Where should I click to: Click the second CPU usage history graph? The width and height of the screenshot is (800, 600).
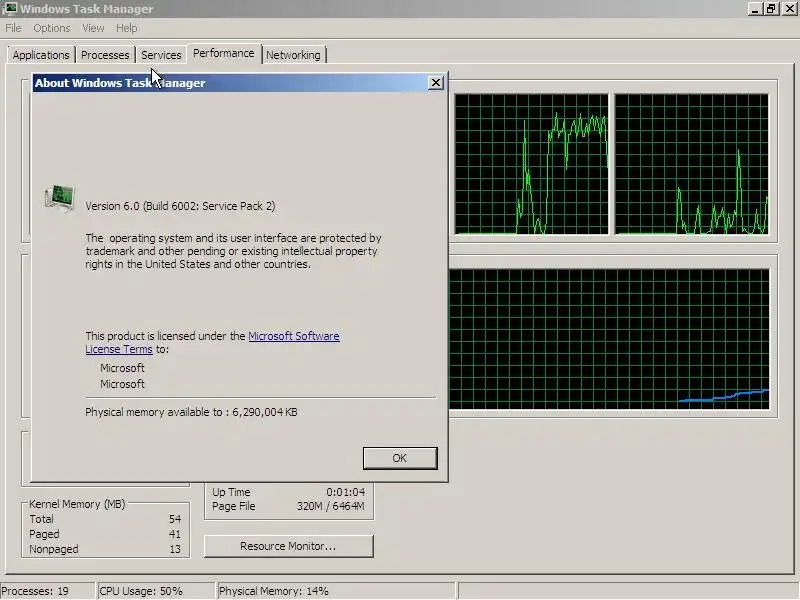pyautogui.click(x=691, y=164)
